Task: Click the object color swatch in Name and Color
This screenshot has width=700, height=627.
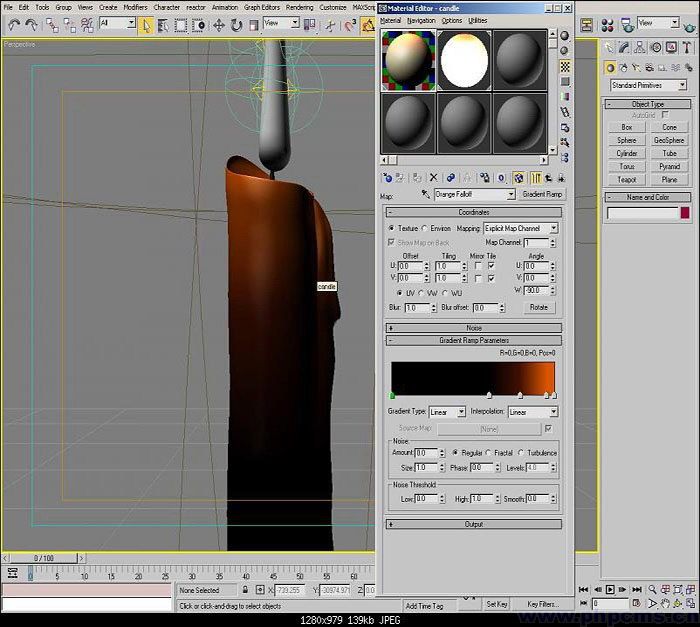Action: (x=685, y=213)
